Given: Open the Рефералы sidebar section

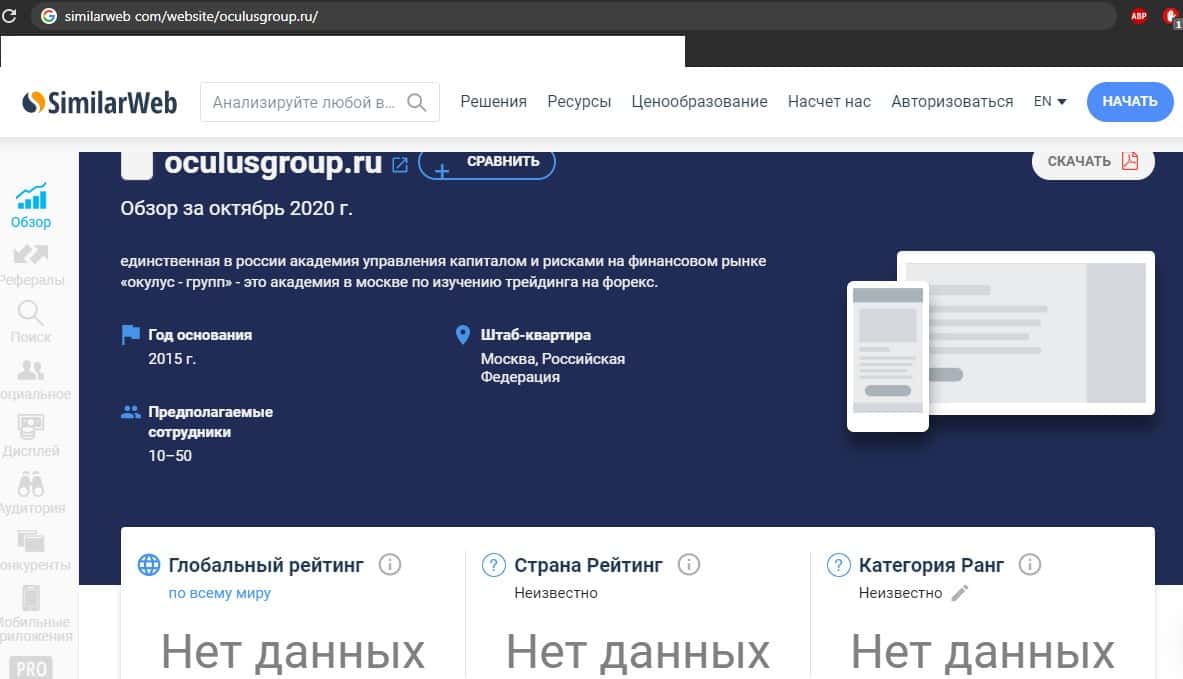Looking at the screenshot, I should (31, 256).
